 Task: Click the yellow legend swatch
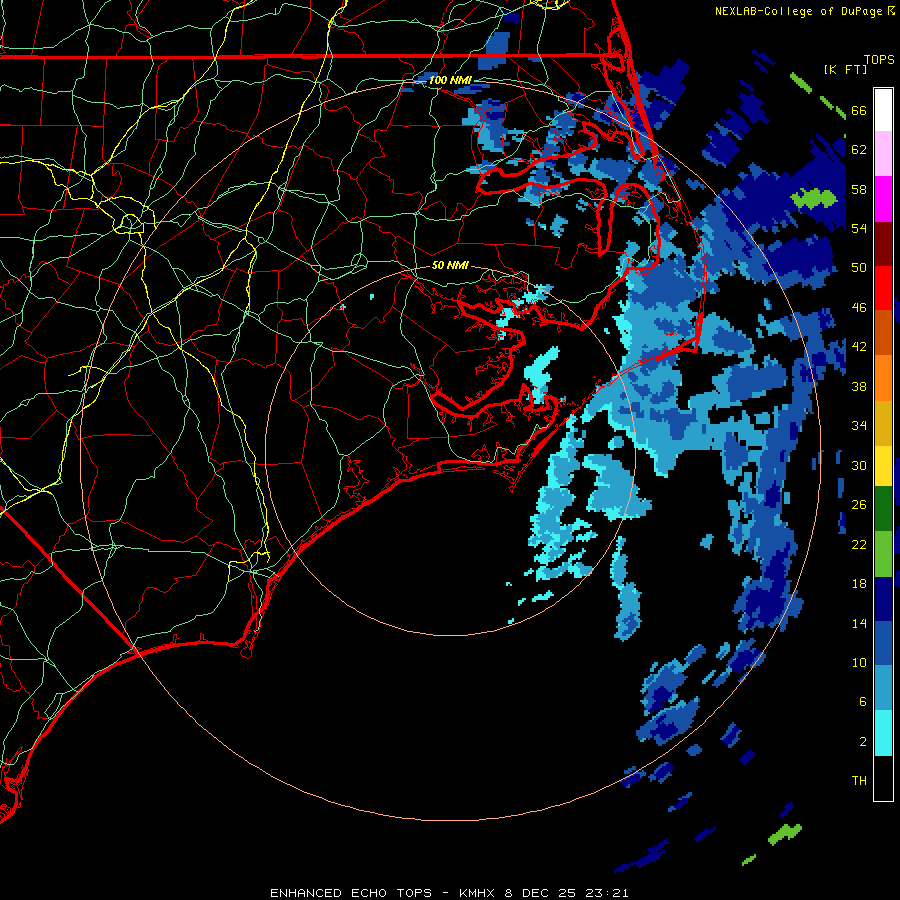(883, 465)
